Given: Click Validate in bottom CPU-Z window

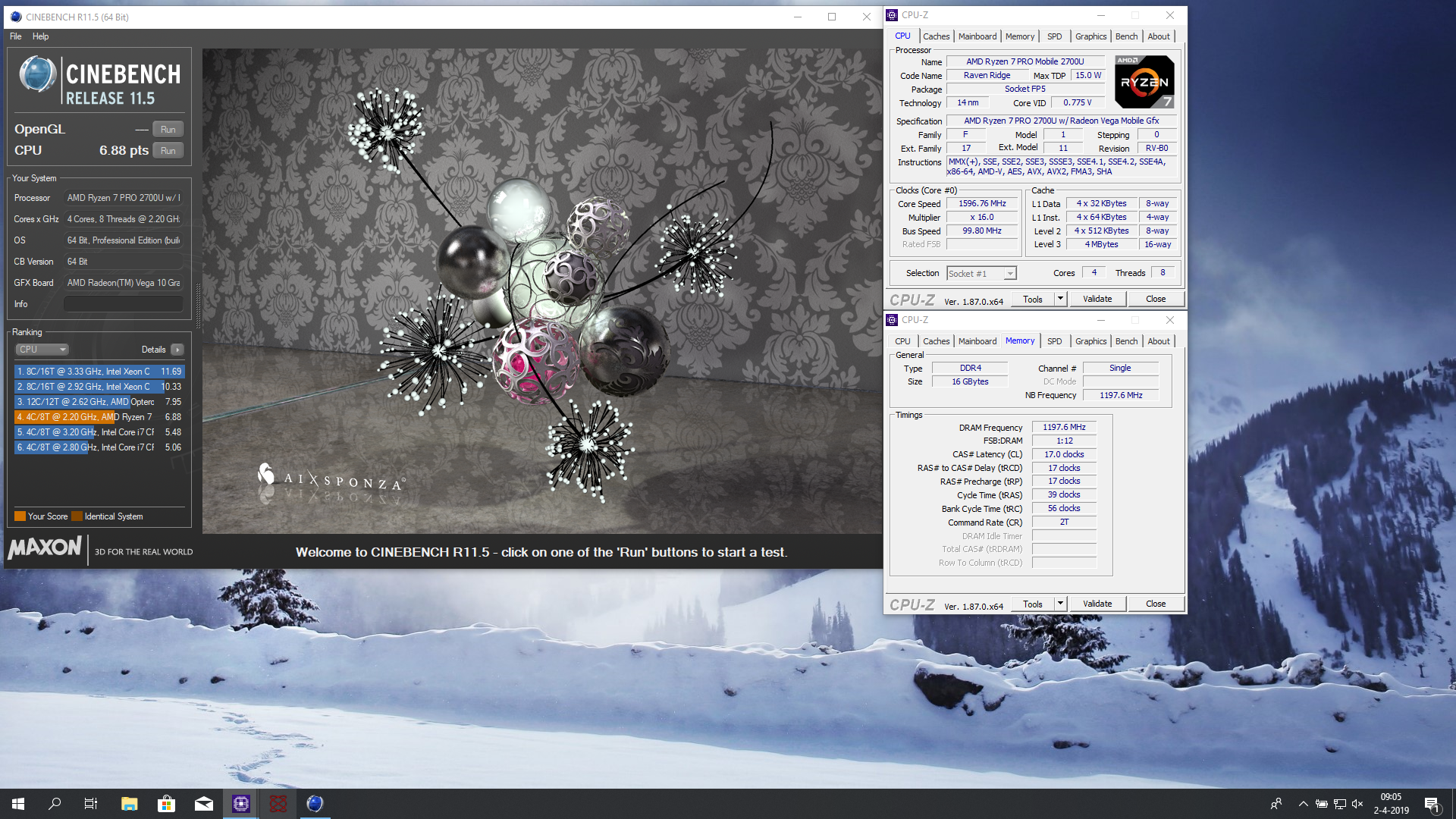Looking at the screenshot, I should coord(1097,604).
